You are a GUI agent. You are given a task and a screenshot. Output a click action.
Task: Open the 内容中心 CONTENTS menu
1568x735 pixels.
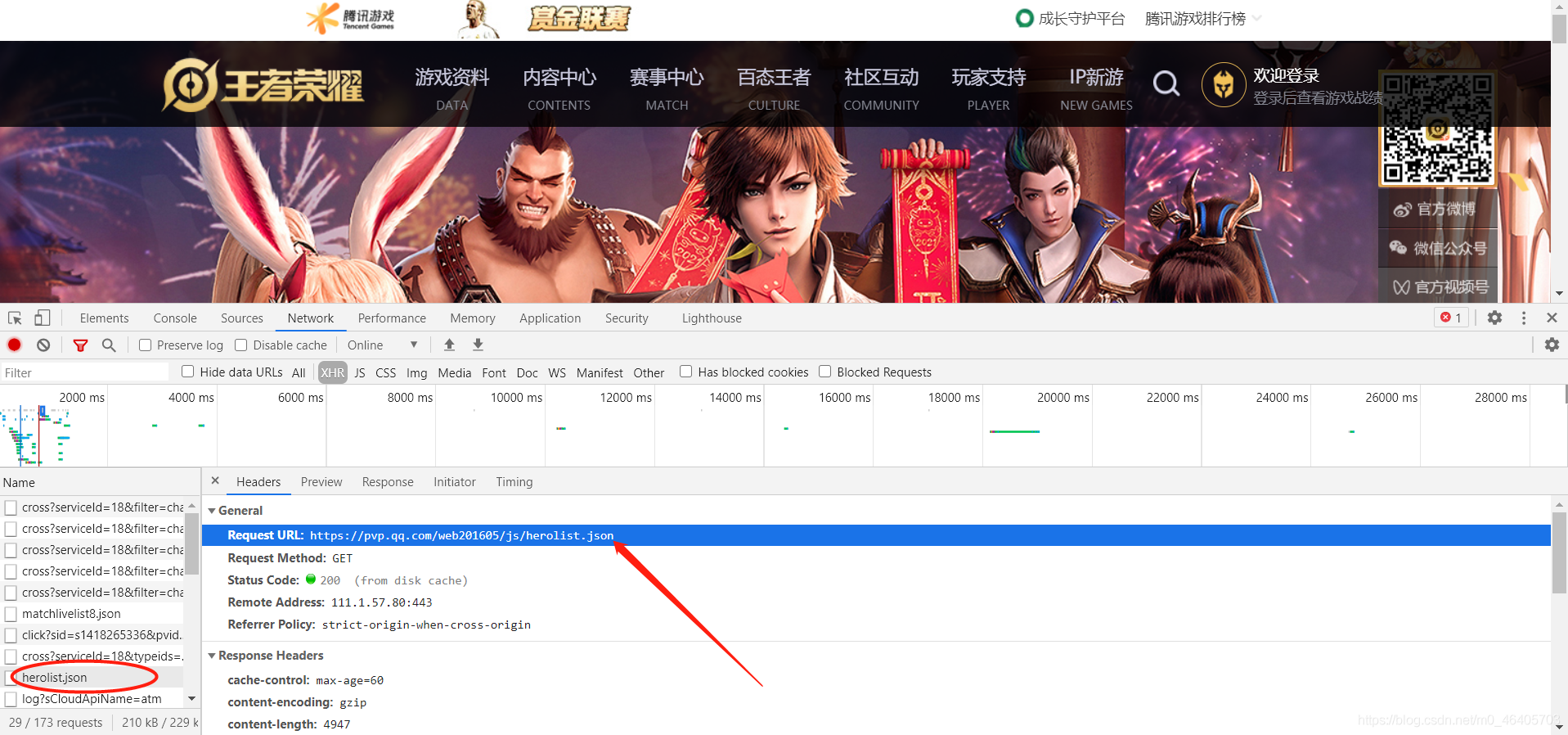tap(559, 88)
